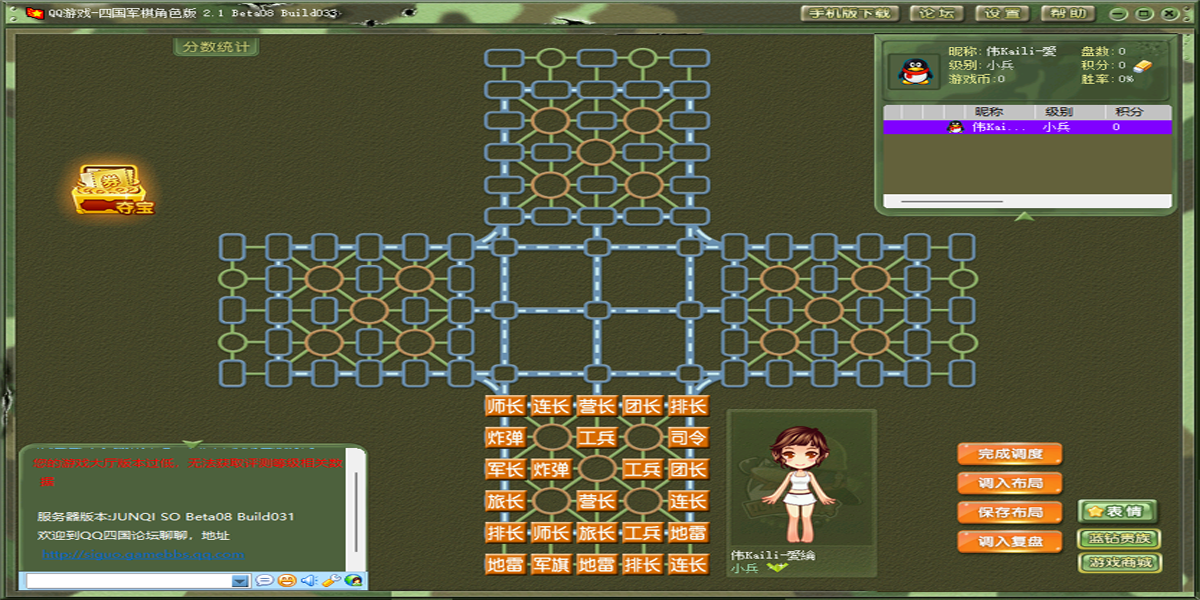Select the 师长 piece left of top-row 连长
Screen dimensions: 1200x600
click(x=505, y=406)
